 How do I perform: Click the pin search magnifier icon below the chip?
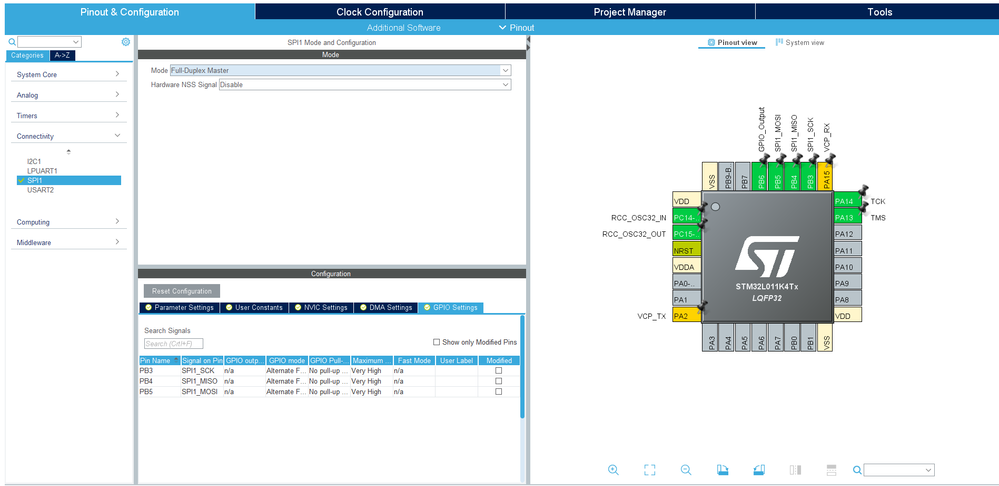coord(858,470)
